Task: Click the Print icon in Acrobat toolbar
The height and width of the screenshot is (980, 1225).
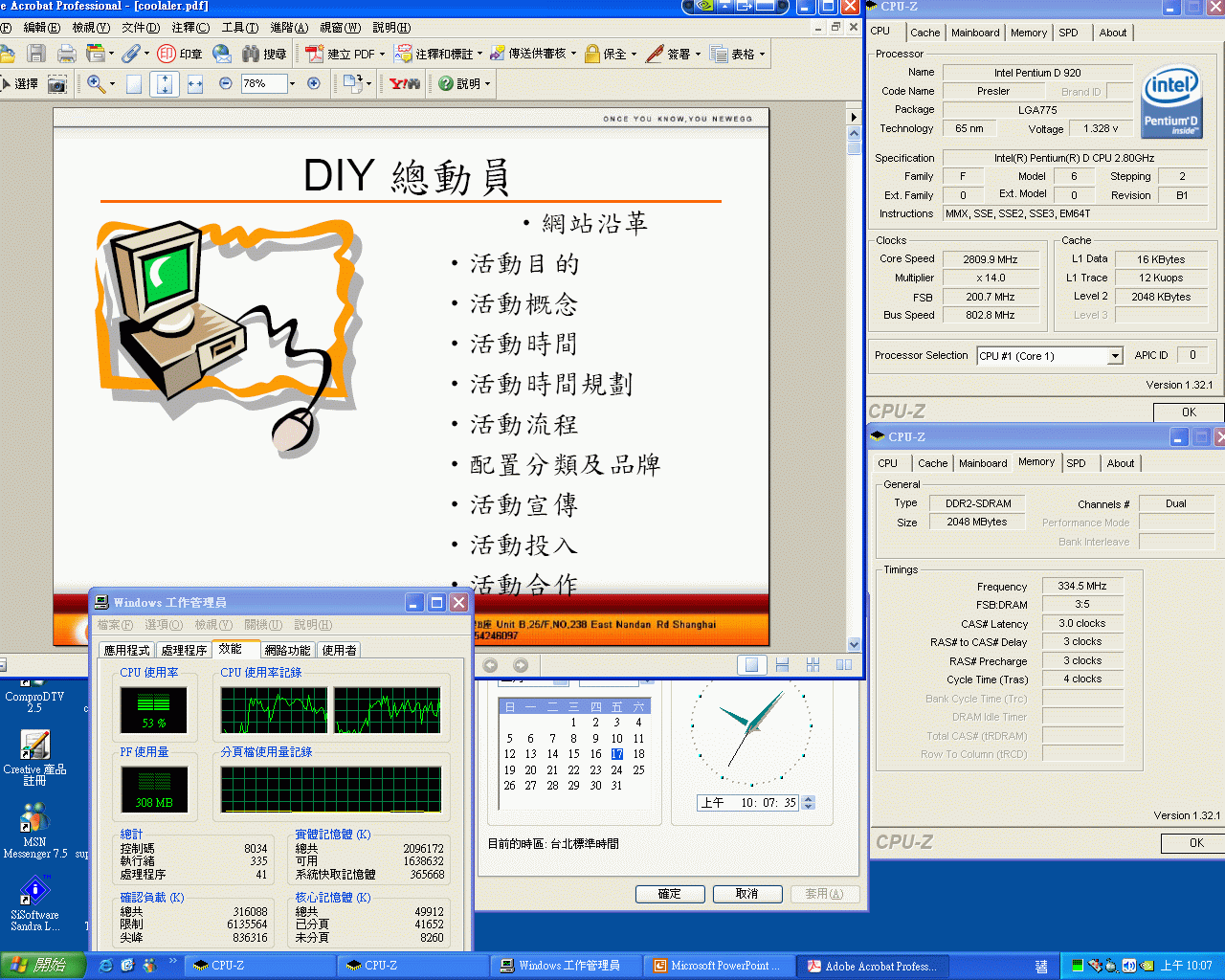Action: 66,54
